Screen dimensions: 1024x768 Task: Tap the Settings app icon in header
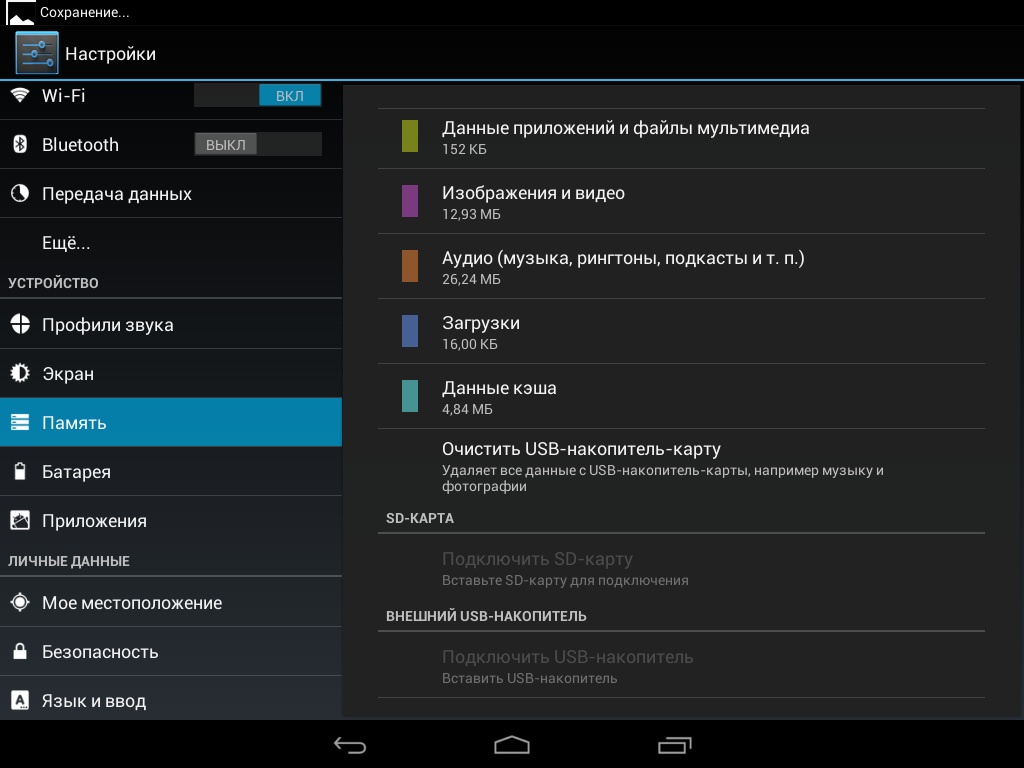(36, 53)
